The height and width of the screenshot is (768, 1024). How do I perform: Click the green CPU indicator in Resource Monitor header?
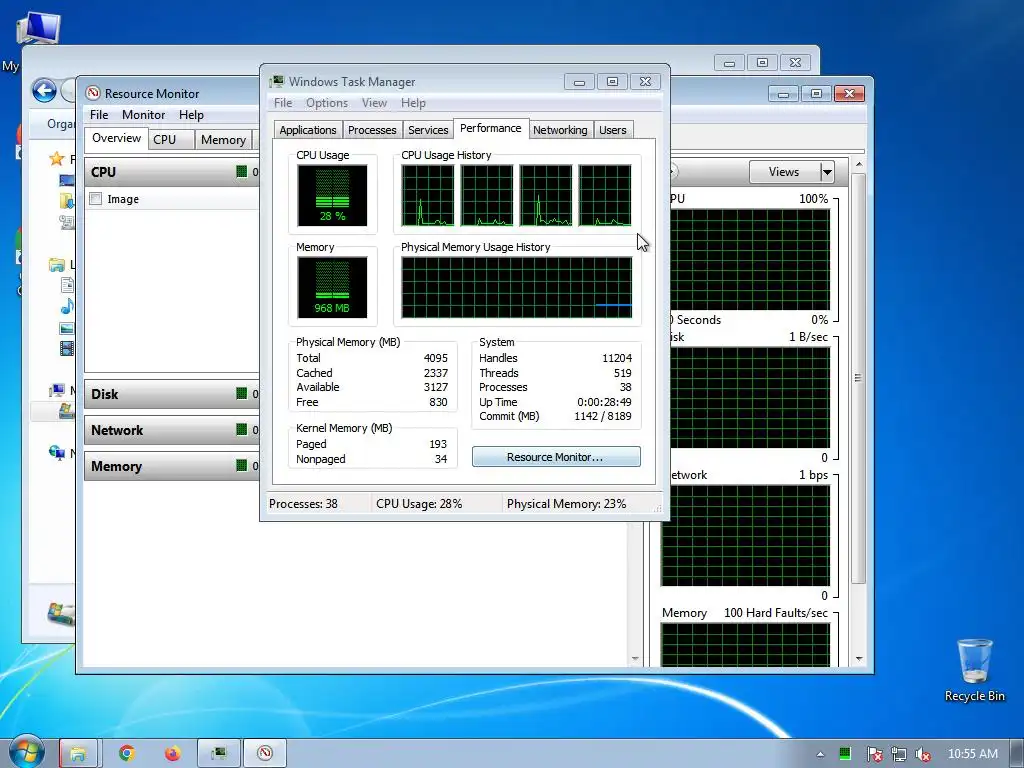pos(242,172)
